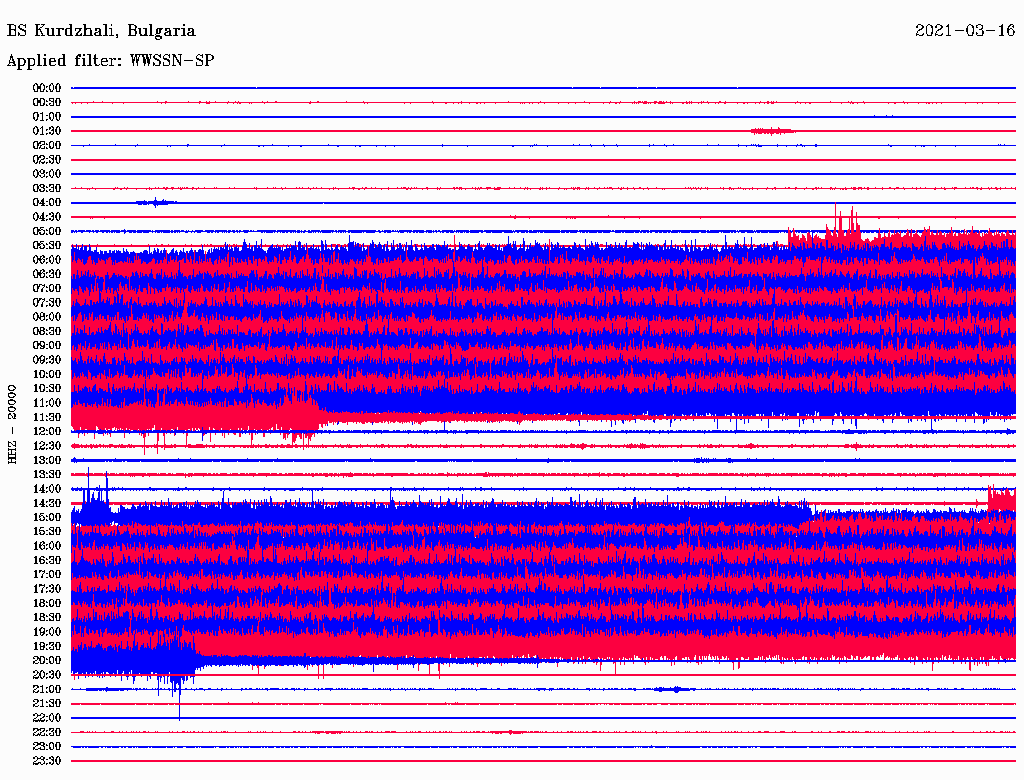1024x780 pixels.
Task: Select the 00:30 time label
Action: tap(47, 102)
